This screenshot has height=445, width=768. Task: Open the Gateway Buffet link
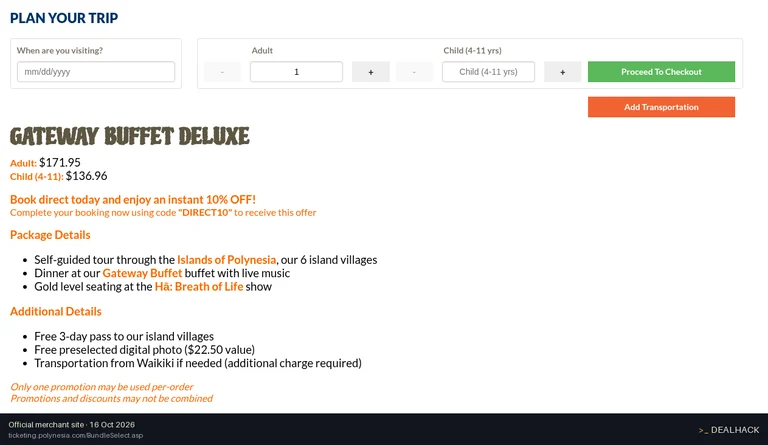pyautogui.click(x=142, y=273)
